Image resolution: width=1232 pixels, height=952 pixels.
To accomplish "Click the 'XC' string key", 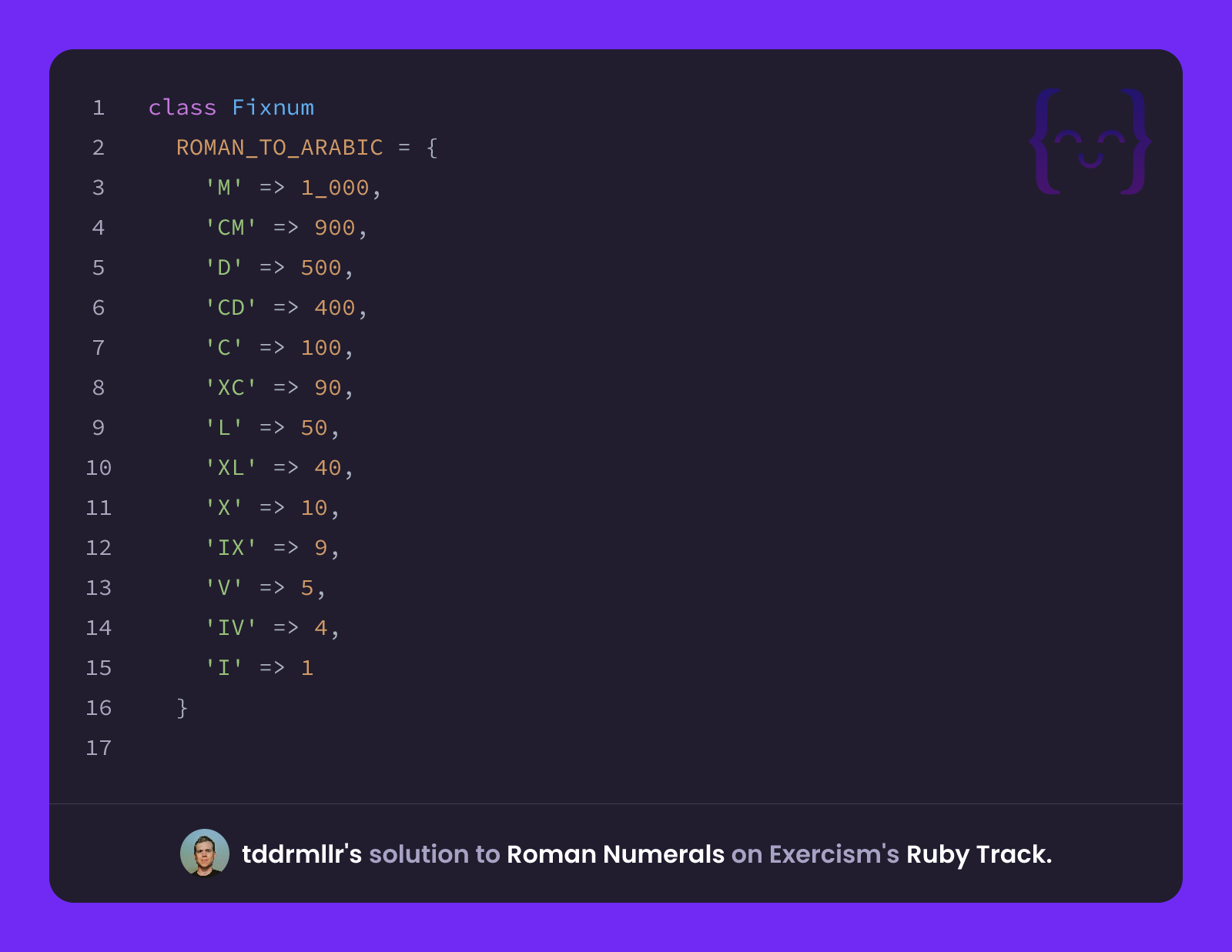I will pos(231,388).
